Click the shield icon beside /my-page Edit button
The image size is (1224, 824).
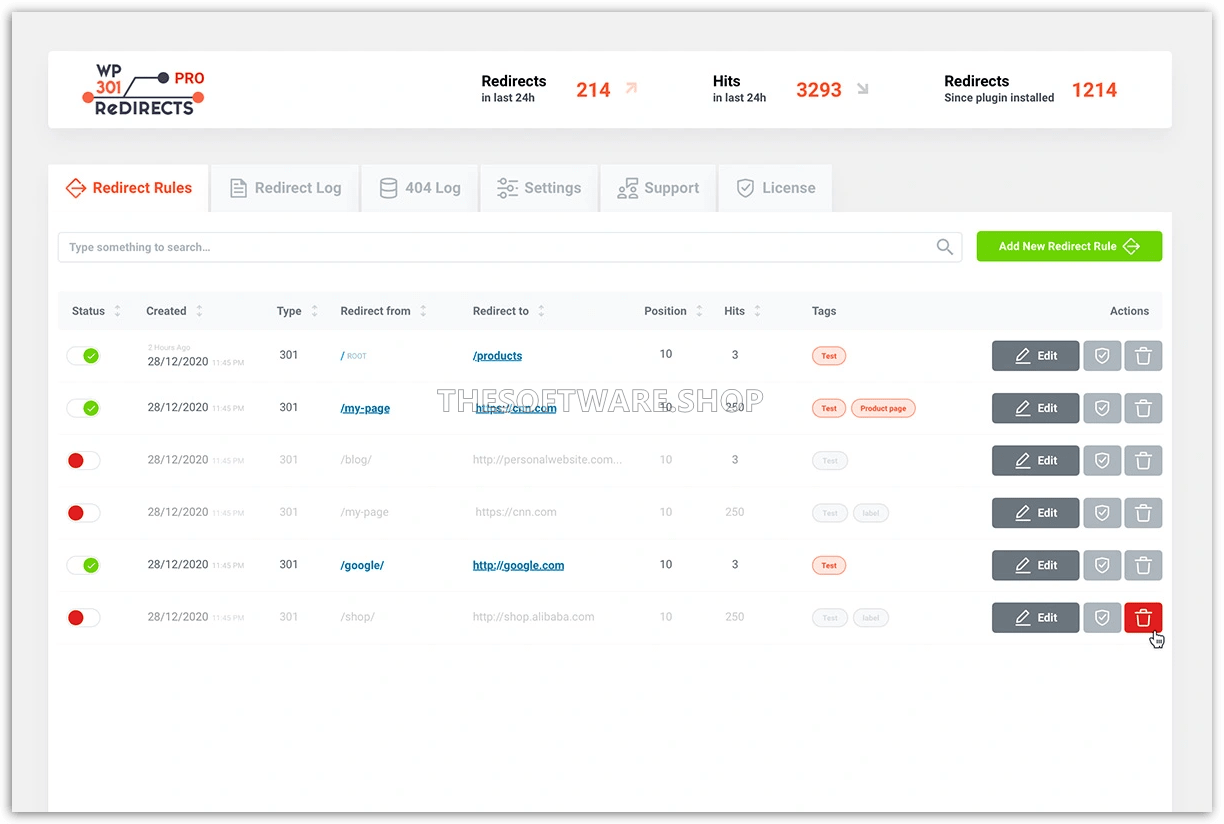tap(1102, 408)
